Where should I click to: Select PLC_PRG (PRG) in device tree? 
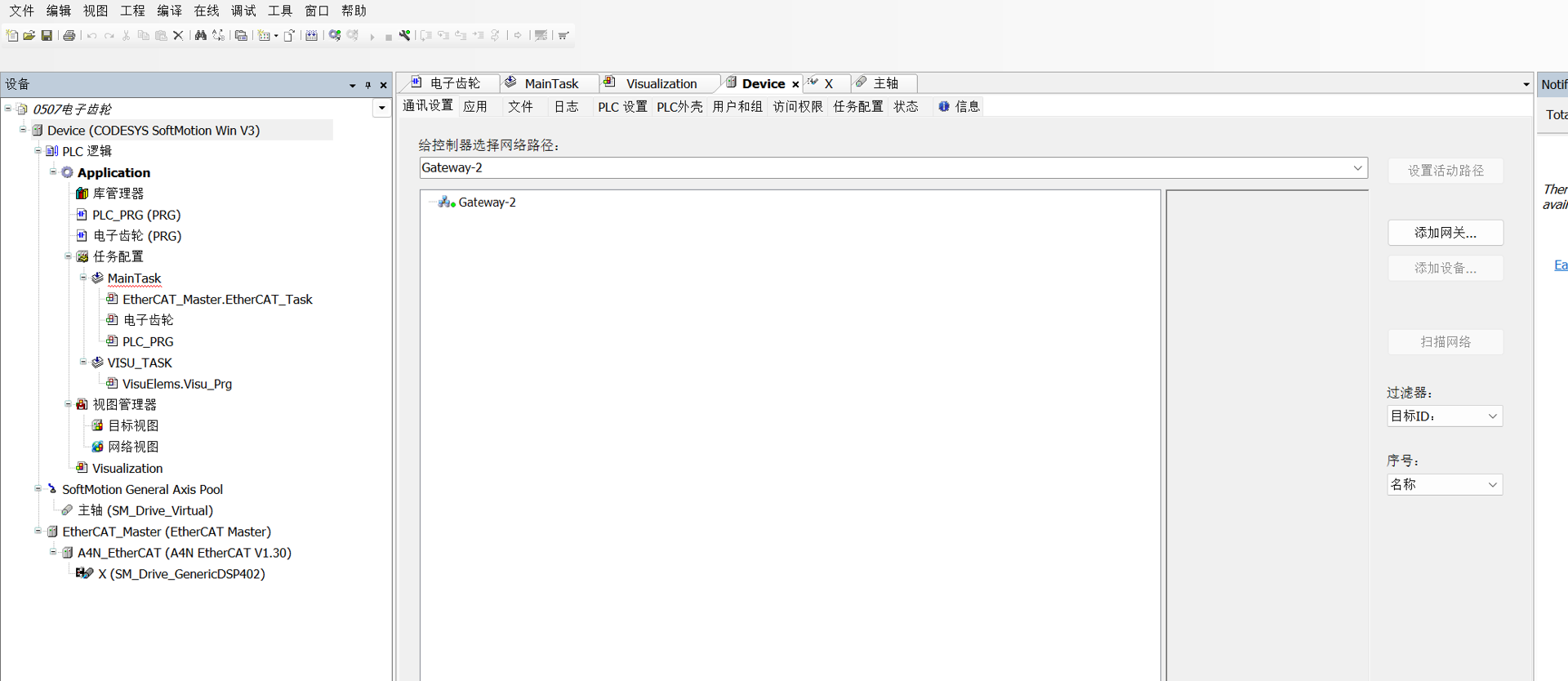pos(136,215)
